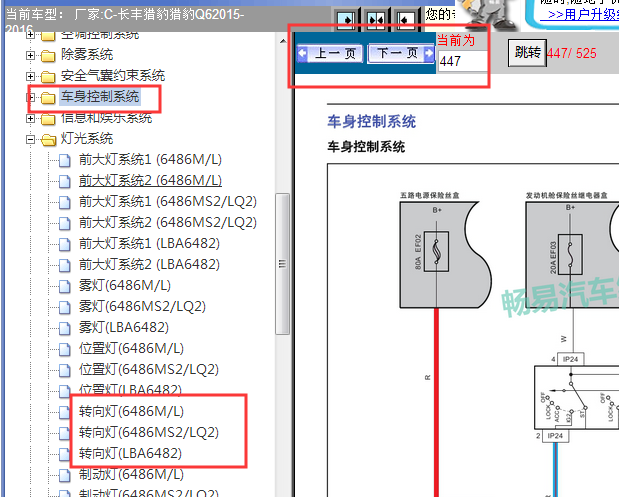The width and height of the screenshot is (619, 497).
Task: Open 雾灯(LBA6482) page
Action: coord(124,327)
